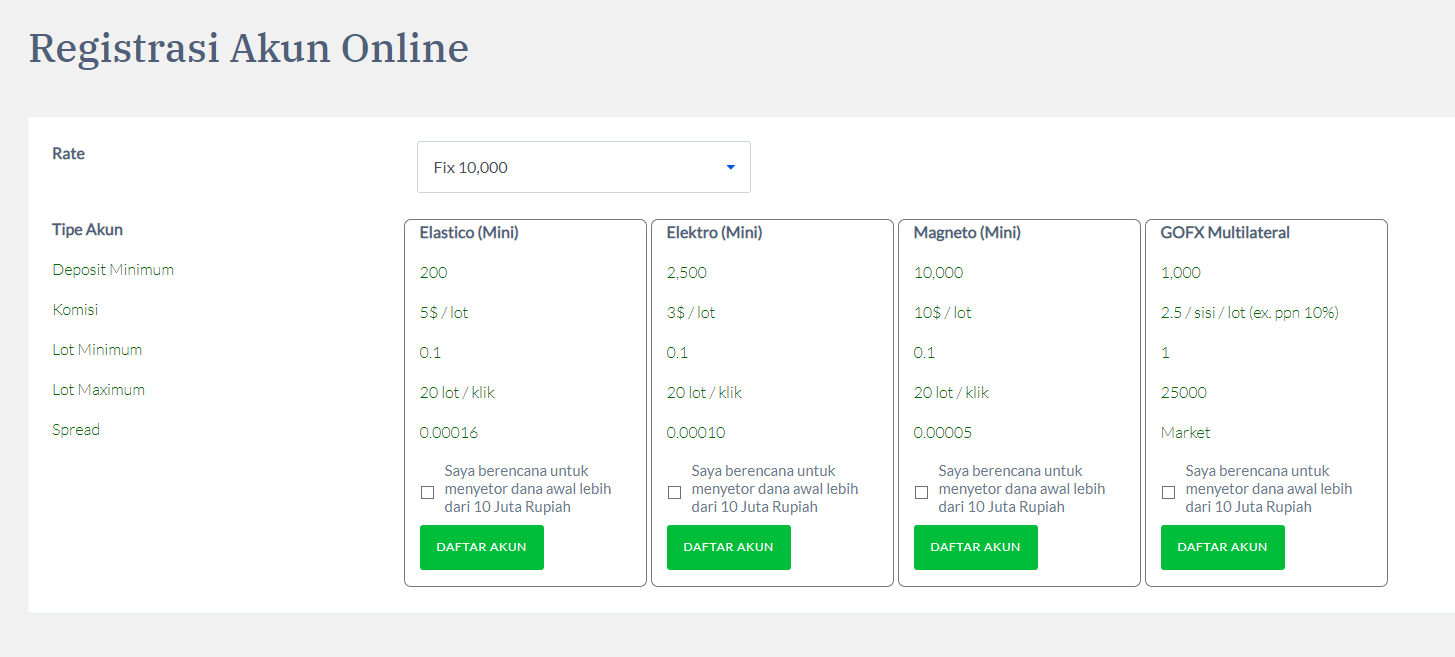
Task: Select the Elastico (Mini) card title
Action: coord(468,232)
